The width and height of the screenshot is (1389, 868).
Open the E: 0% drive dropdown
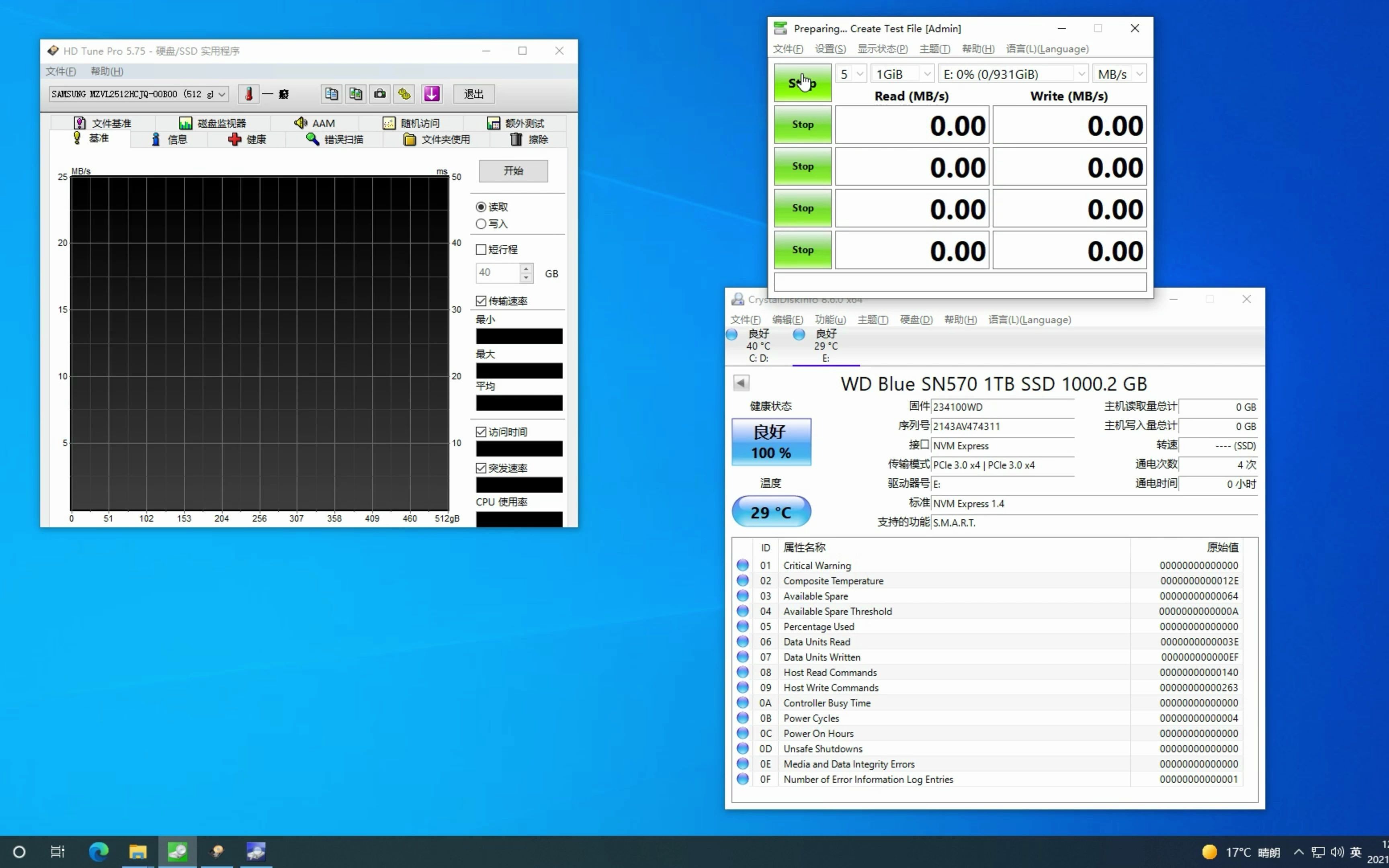(1013, 74)
